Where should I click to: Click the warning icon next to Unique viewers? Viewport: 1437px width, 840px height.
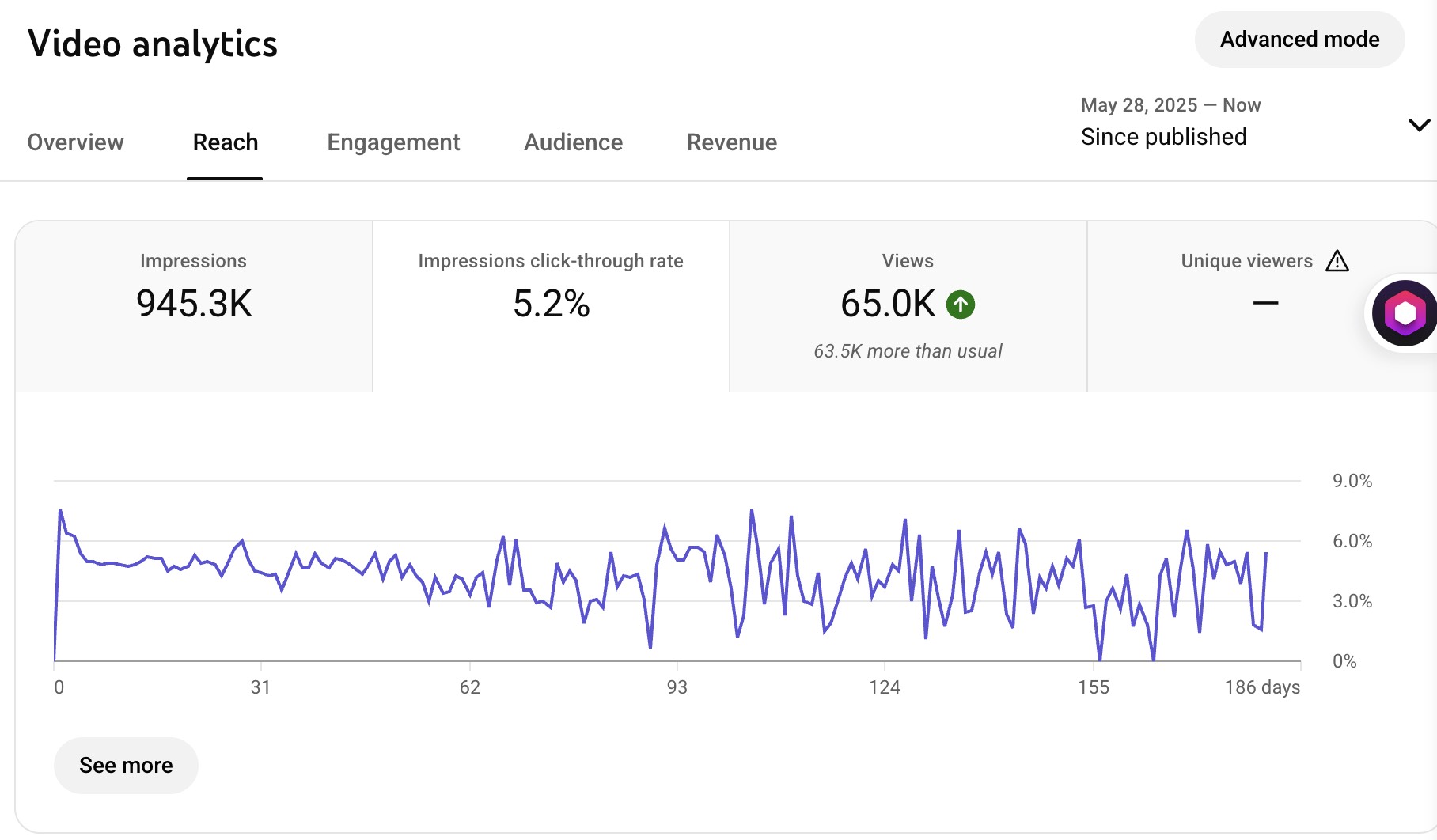pyautogui.click(x=1338, y=260)
